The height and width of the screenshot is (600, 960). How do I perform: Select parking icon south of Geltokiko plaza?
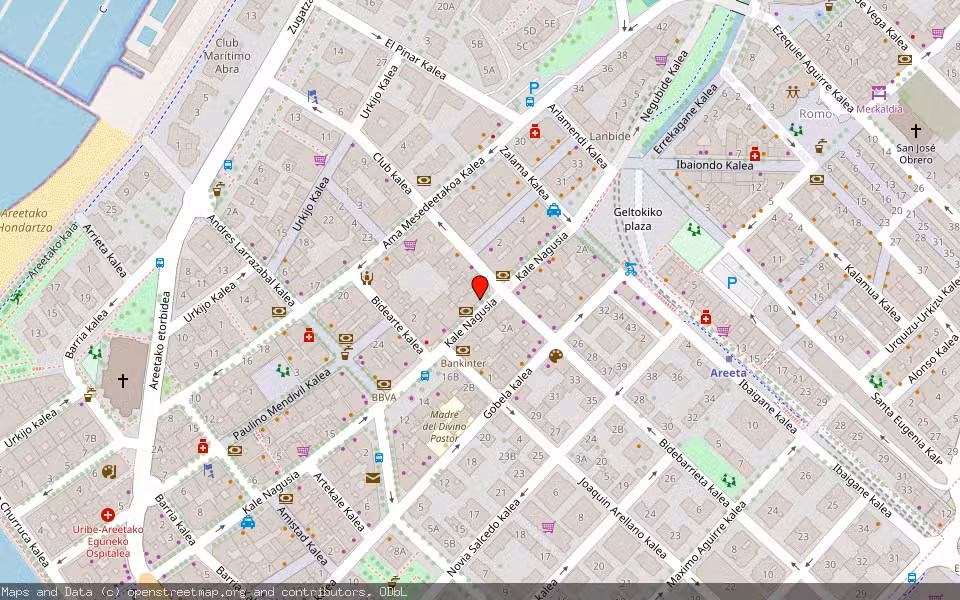[x=732, y=283]
